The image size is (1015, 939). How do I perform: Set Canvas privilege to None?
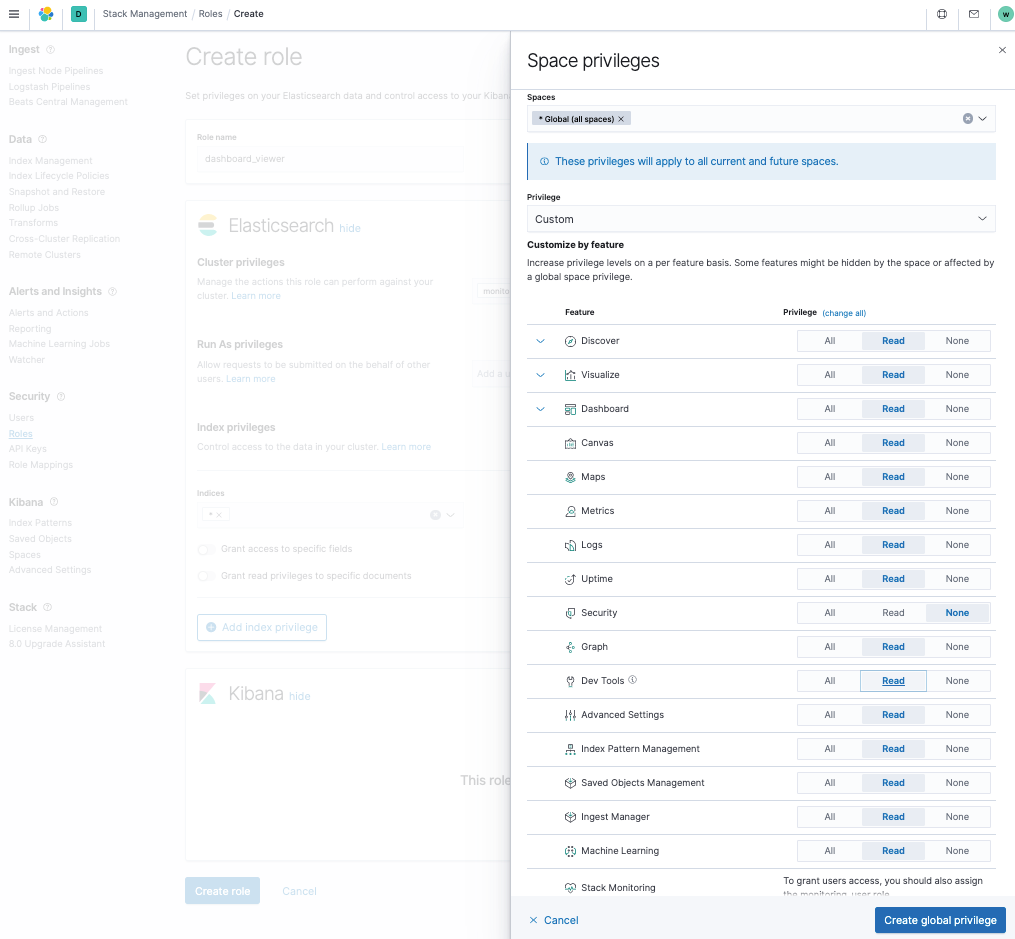point(957,443)
